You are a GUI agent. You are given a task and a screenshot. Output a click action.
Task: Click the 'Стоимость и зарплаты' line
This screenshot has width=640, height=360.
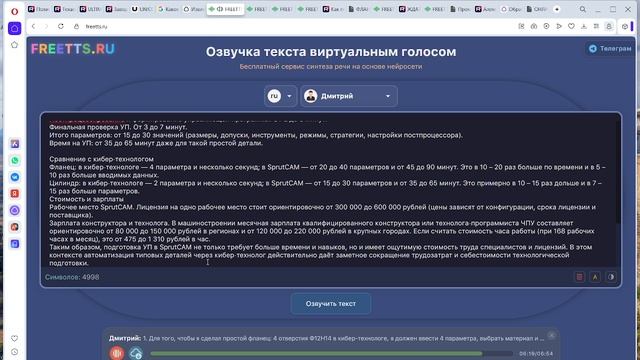87,199
